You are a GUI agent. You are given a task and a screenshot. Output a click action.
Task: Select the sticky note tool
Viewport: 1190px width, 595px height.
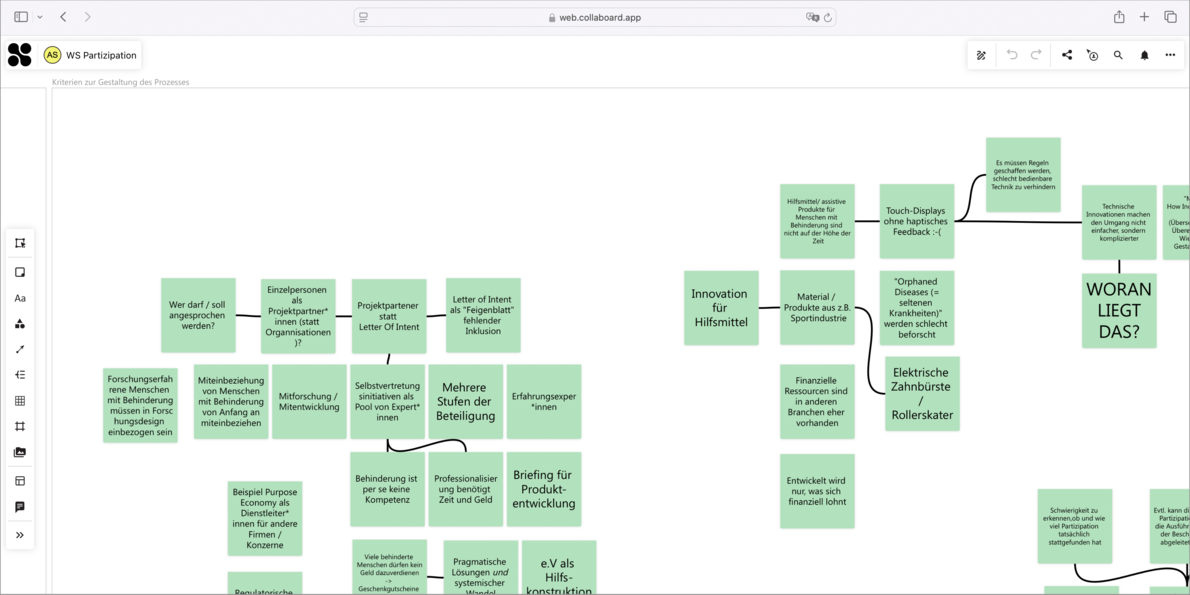click(20, 272)
